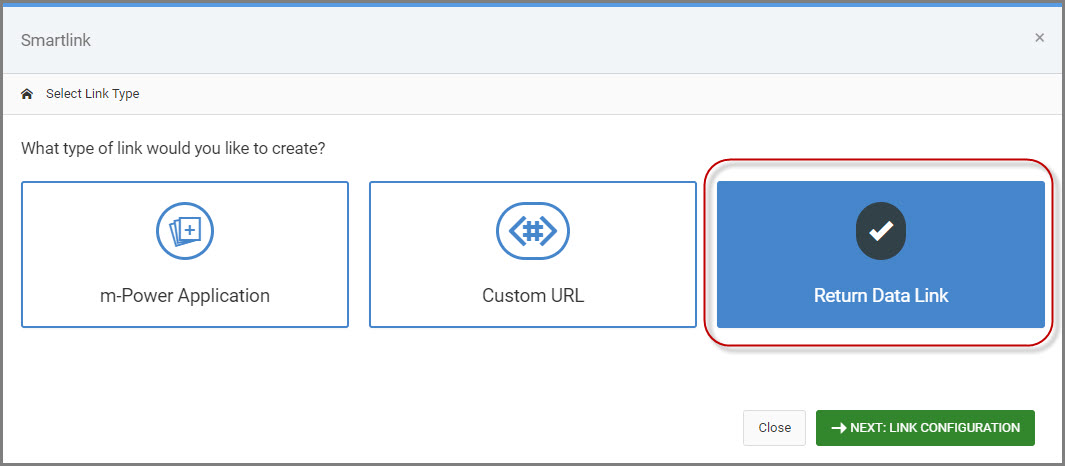The width and height of the screenshot is (1065, 466).
Task: Click the "What type of link" question text
Action: click(174, 148)
